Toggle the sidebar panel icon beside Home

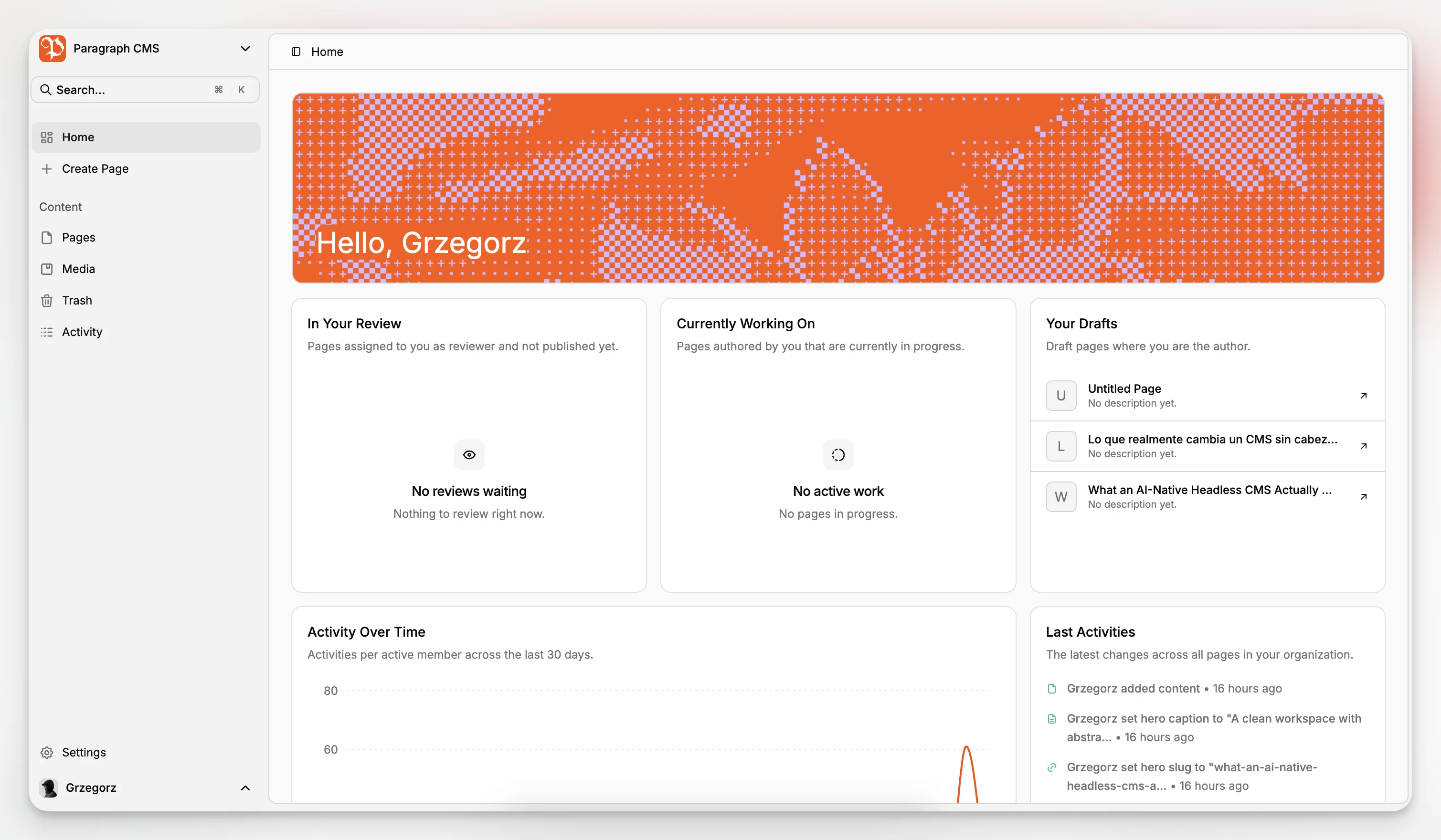click(x=296, y=52)
